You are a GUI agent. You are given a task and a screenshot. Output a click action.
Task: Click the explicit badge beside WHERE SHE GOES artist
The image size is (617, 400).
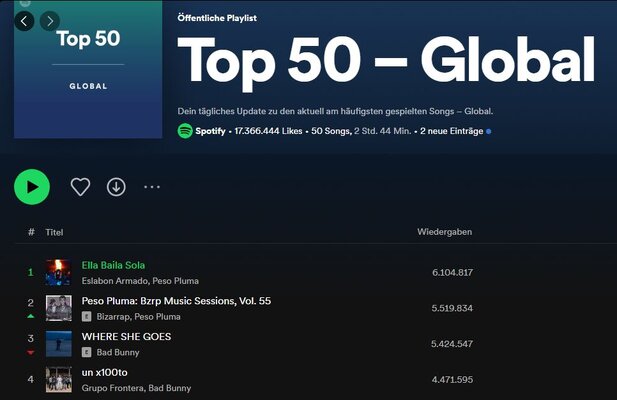pyautogui.click(x=87, y=352)
